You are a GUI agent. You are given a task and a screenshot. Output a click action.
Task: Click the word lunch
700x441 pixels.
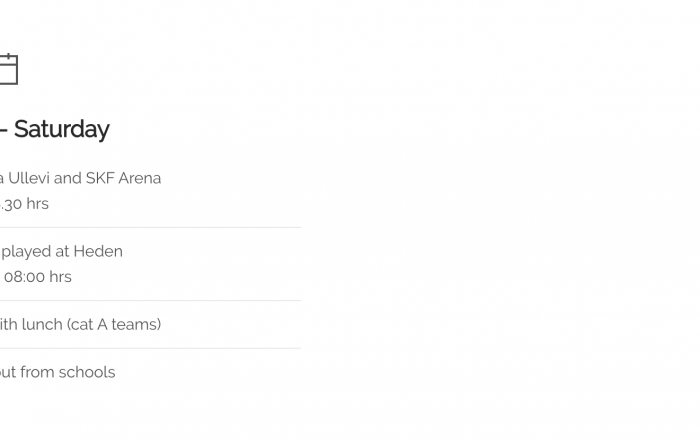pos(42,324)
